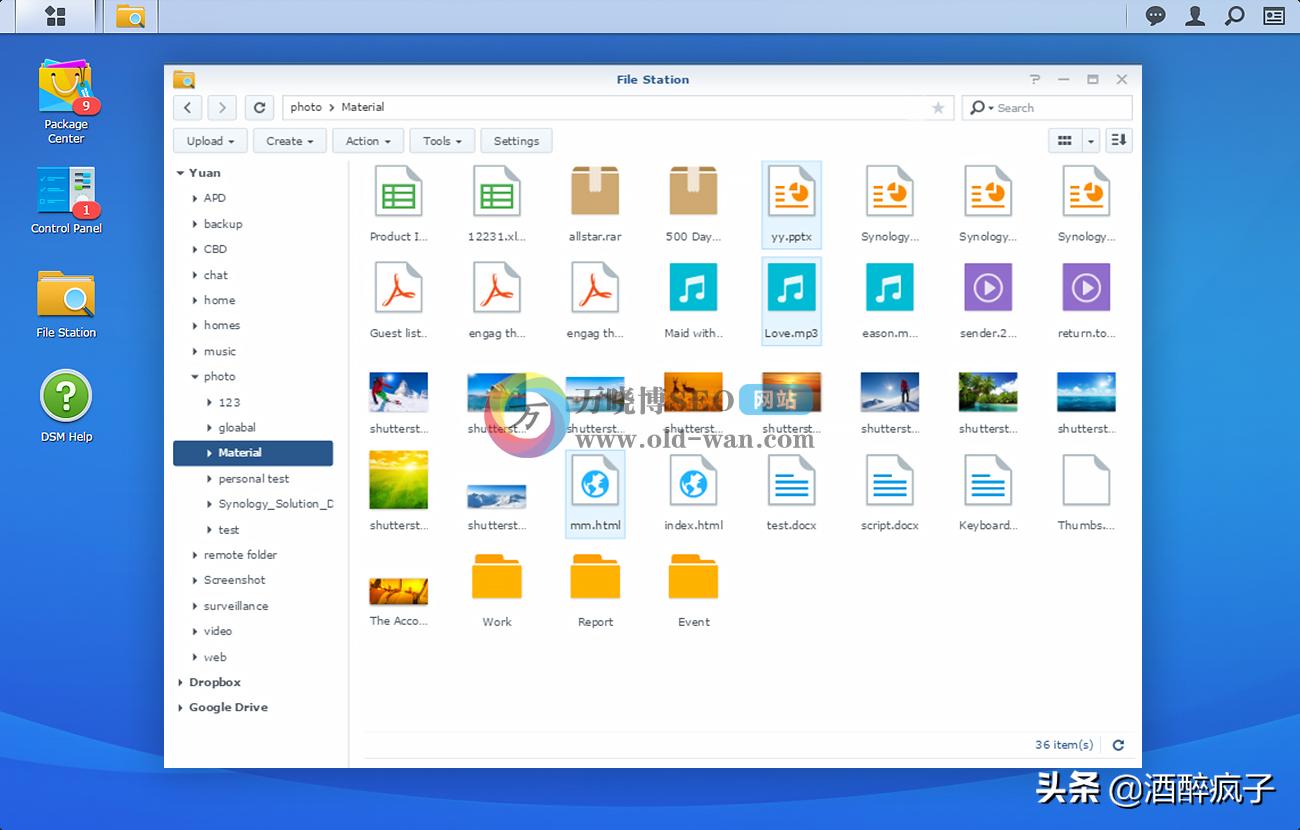
Task: Open the Tools menu
Action: [442, 140]
